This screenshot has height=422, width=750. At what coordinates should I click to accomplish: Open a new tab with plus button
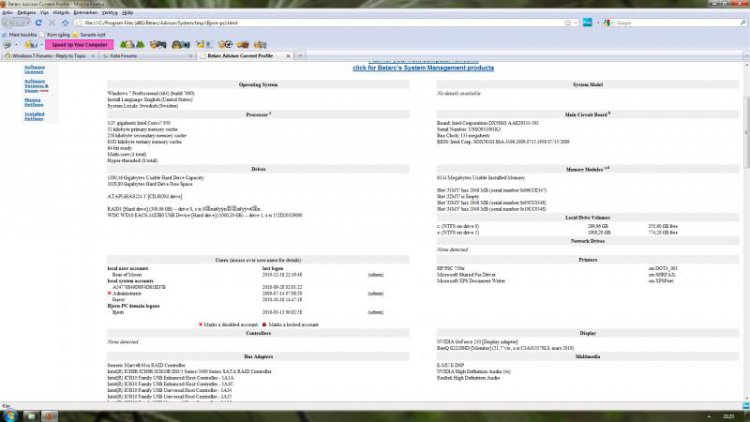coord(300,56)
